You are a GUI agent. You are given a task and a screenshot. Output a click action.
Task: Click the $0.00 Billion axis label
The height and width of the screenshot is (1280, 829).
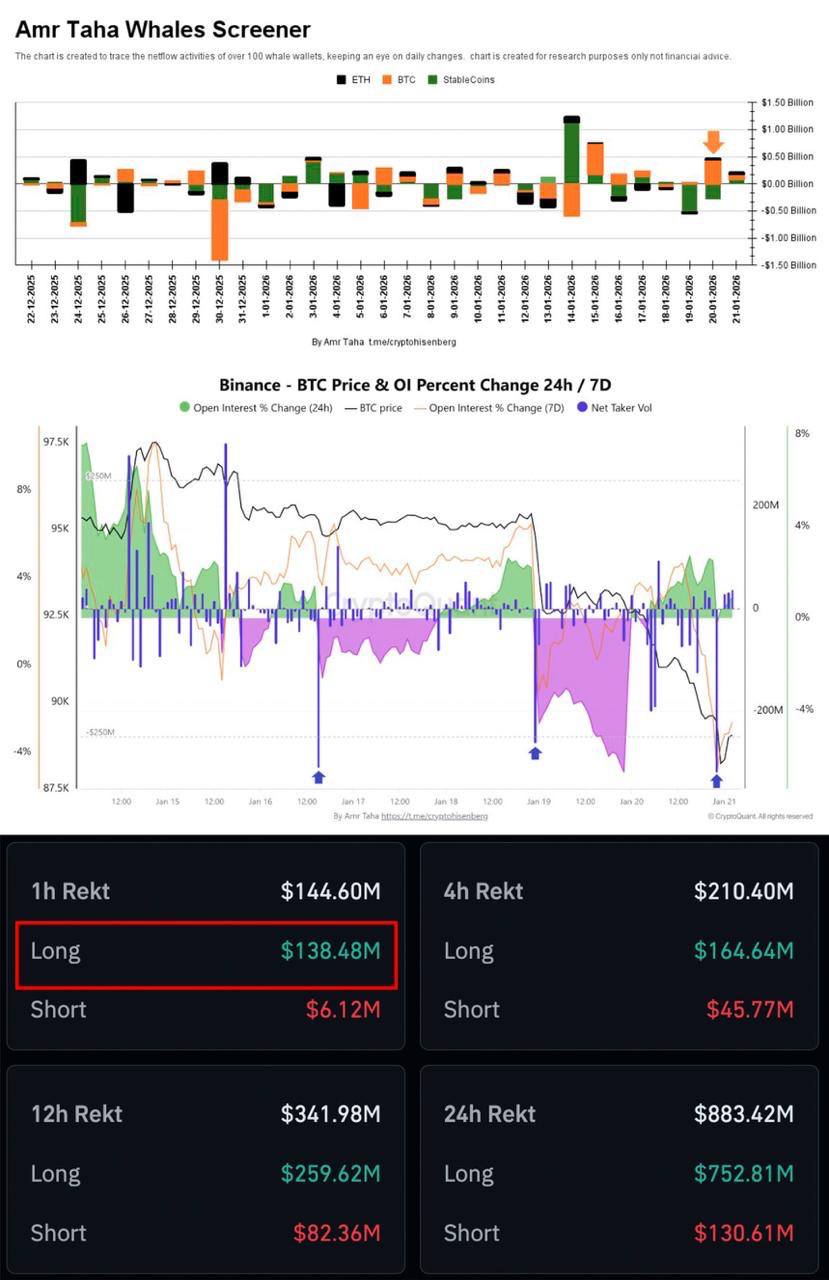(x=787, y=184)
